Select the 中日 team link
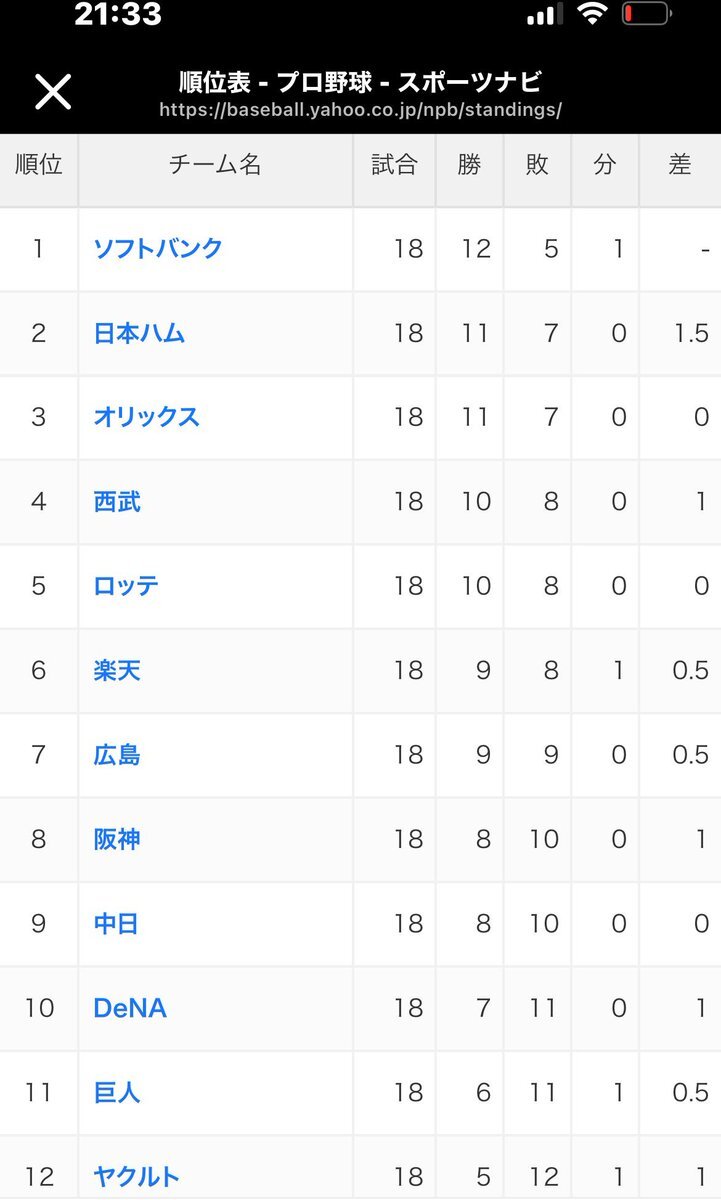This screenshot has height=1200, width=721. [116, 924]
